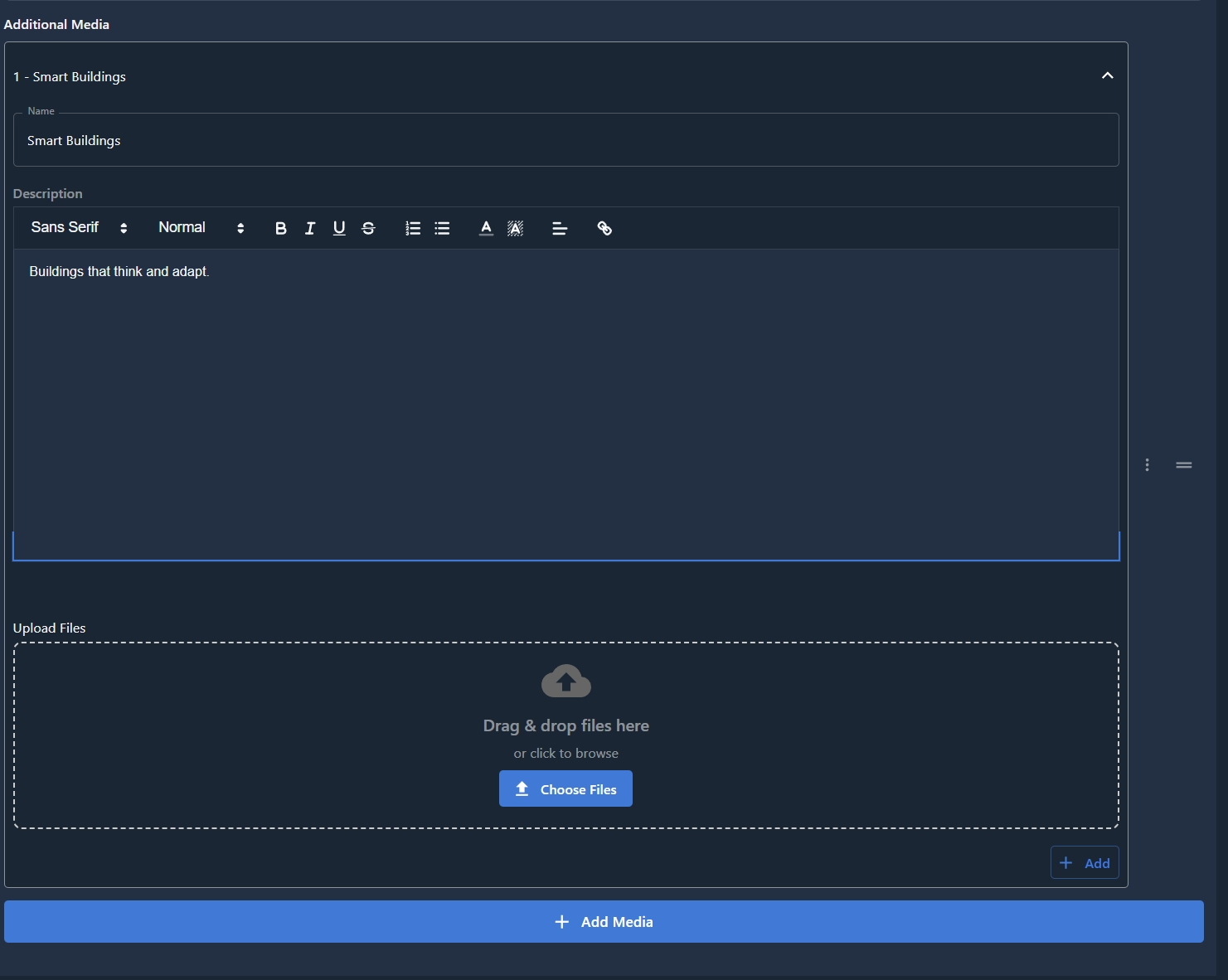Toggle bold formatting in description editor
Screen dimensions: 1228x980
tap(280, 229)
